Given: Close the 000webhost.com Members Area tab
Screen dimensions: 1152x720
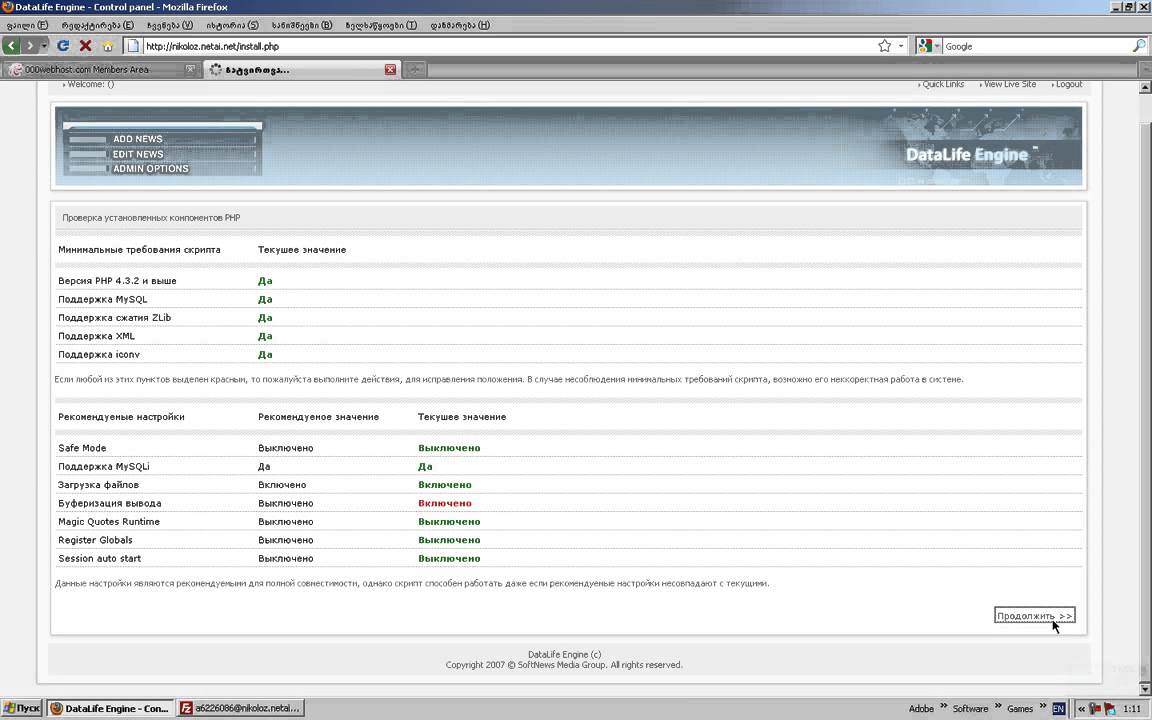Looking at the screenshot, I should pos(190,70).
